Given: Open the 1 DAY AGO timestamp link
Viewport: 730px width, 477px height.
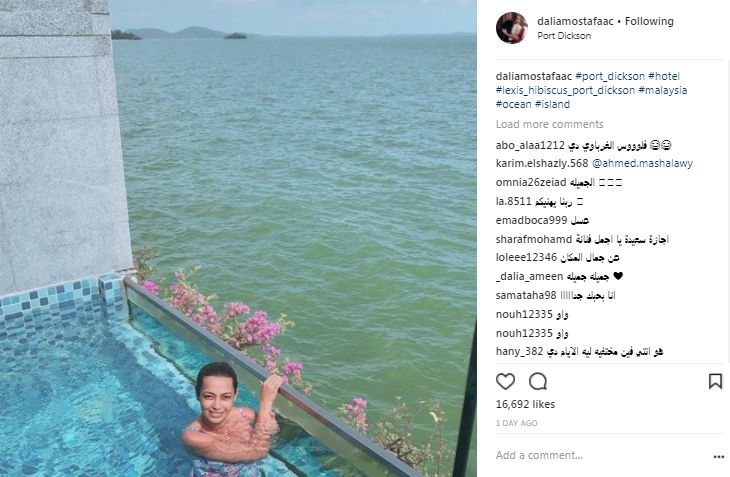Looking at the screenshot, I should [x=516, y=423].
